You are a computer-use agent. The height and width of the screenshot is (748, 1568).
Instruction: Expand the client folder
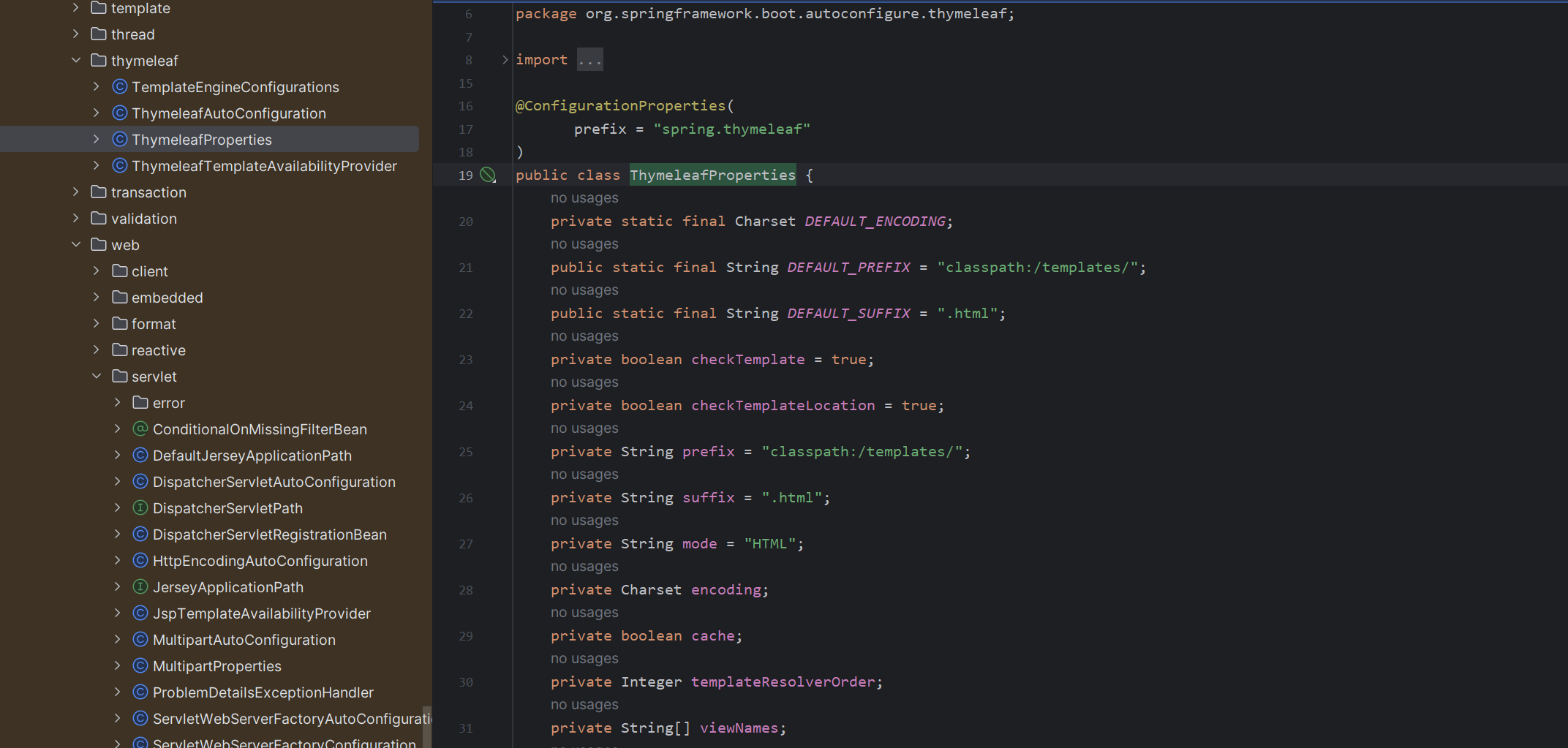(x=97, y=271)
